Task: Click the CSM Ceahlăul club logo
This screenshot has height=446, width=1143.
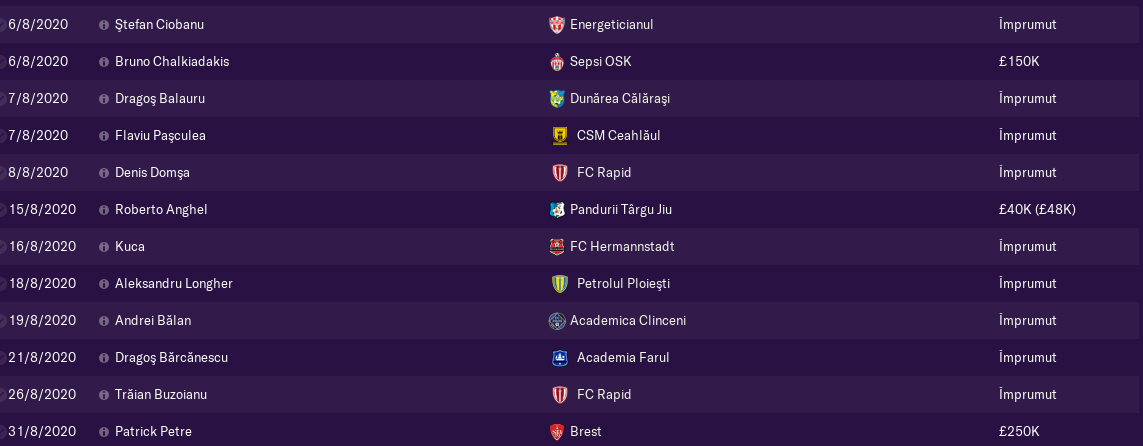Action: pyautogui.click(x=559, y=136)
